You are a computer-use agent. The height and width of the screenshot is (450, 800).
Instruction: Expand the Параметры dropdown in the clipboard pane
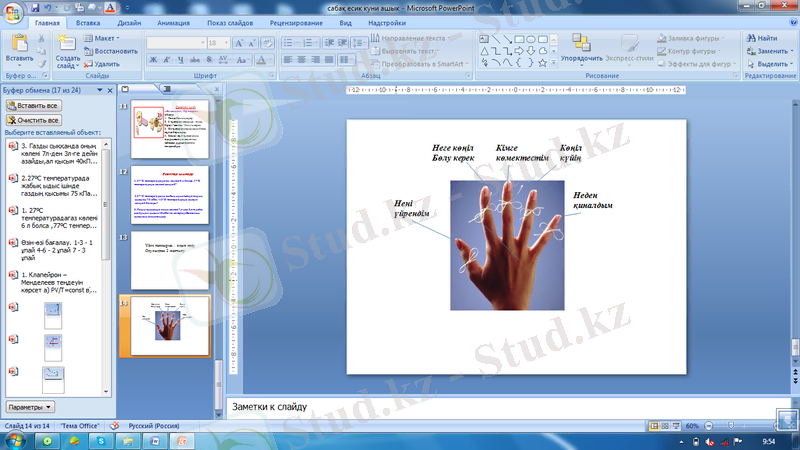(30, 408)
